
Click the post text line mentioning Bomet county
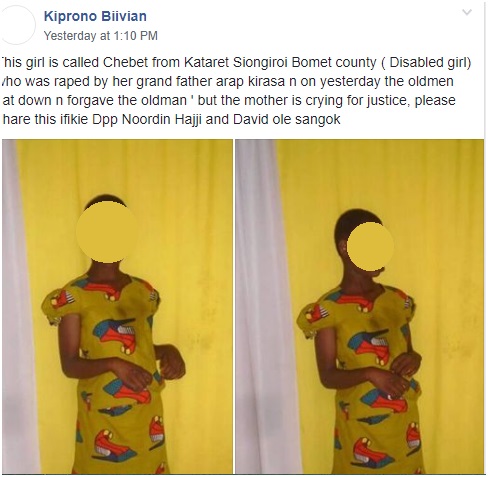click(x=236, y=62)
